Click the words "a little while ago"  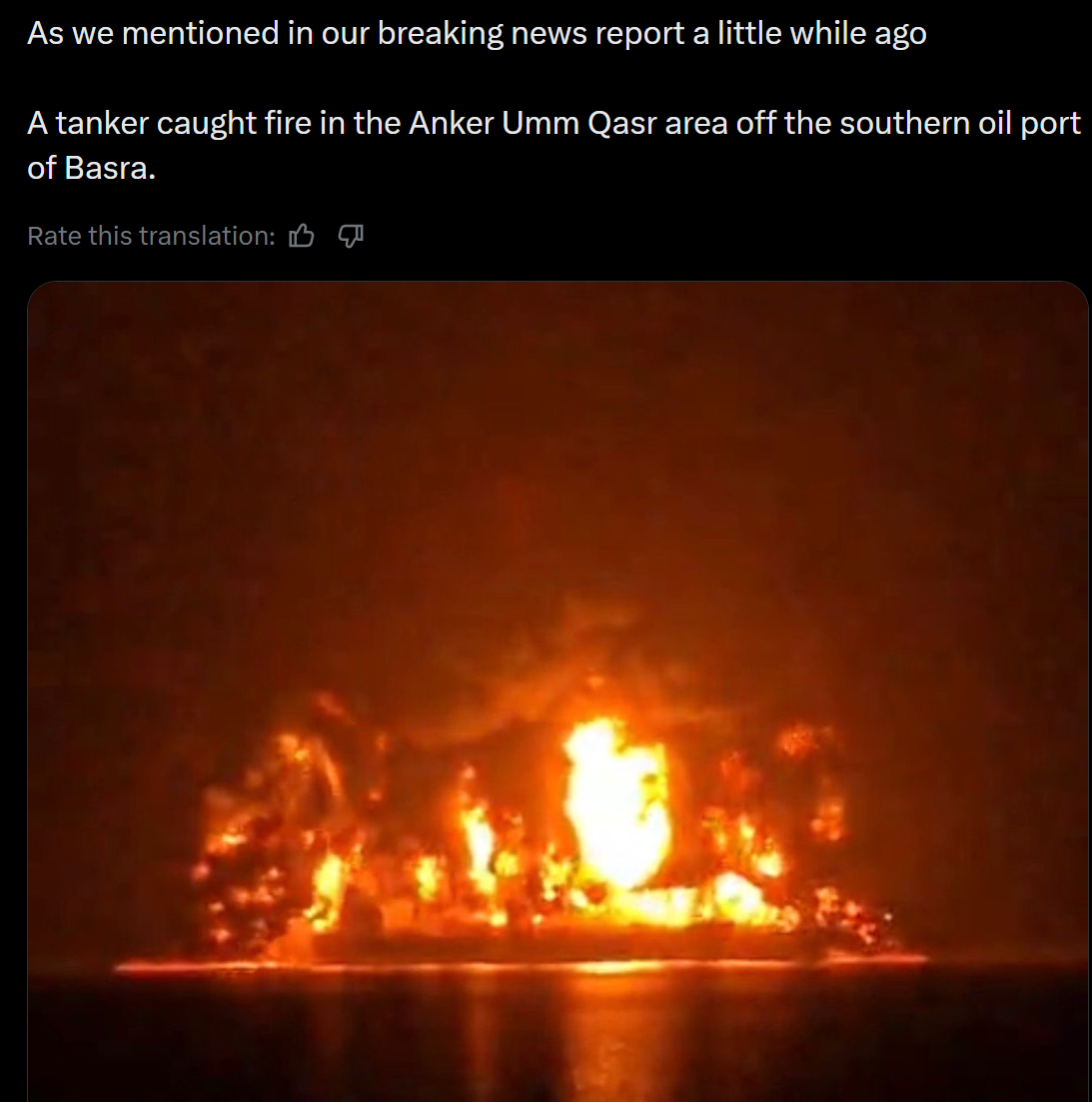click(809, 33)
